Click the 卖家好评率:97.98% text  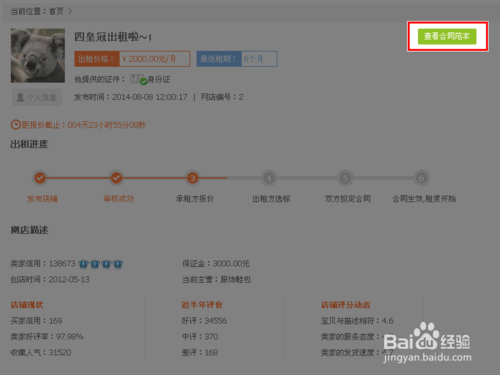[x=47, y=336]
